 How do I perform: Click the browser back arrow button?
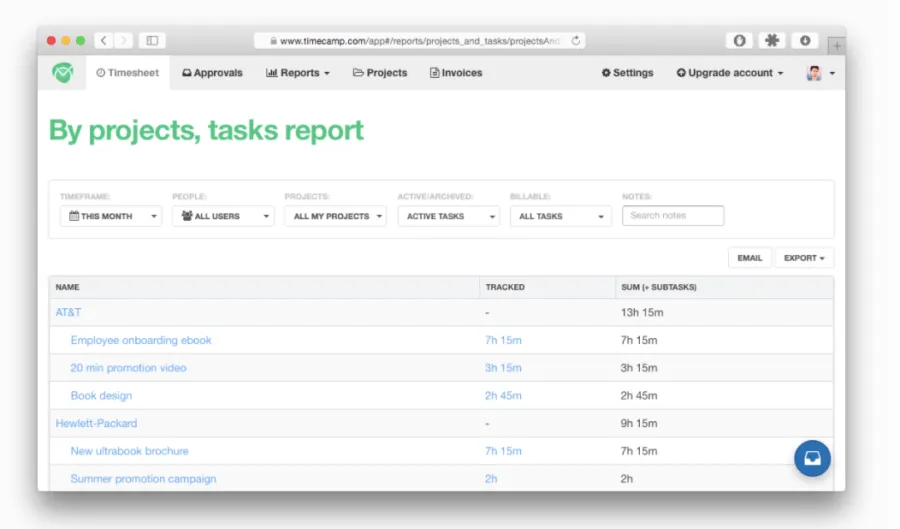[x=104, y=41]
